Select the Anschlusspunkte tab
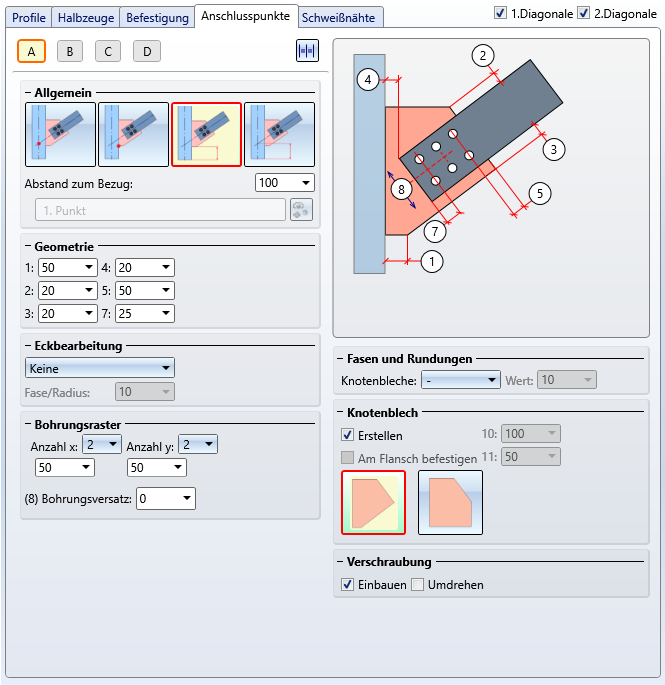665x685 pixels. point(246,16)
